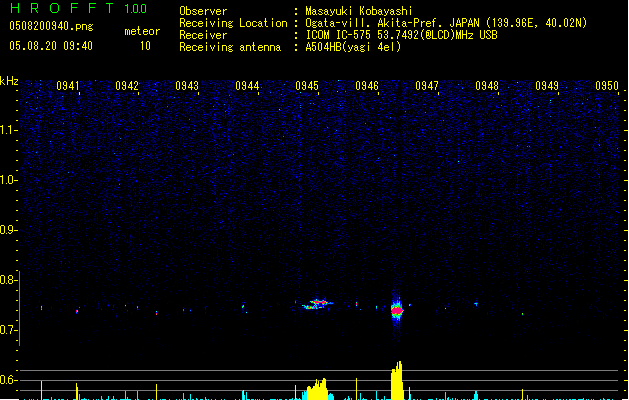Click the date stamp 05.08.20 09:40
Image resolution: width=629 pixels, height=400 pixels.
coord(51,46)
